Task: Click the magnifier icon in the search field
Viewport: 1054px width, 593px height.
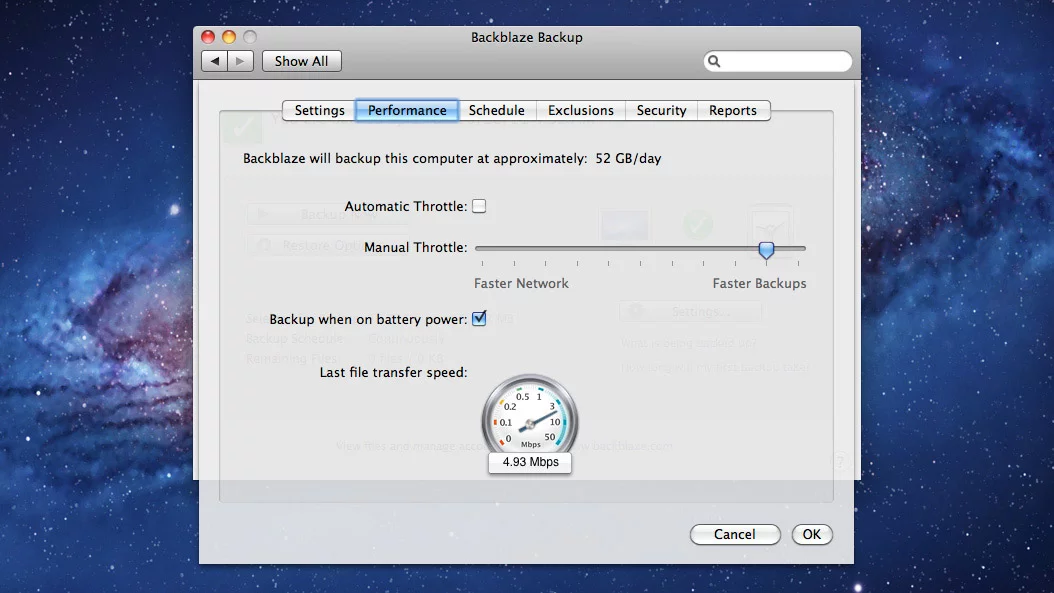Action: click(713, 61)
